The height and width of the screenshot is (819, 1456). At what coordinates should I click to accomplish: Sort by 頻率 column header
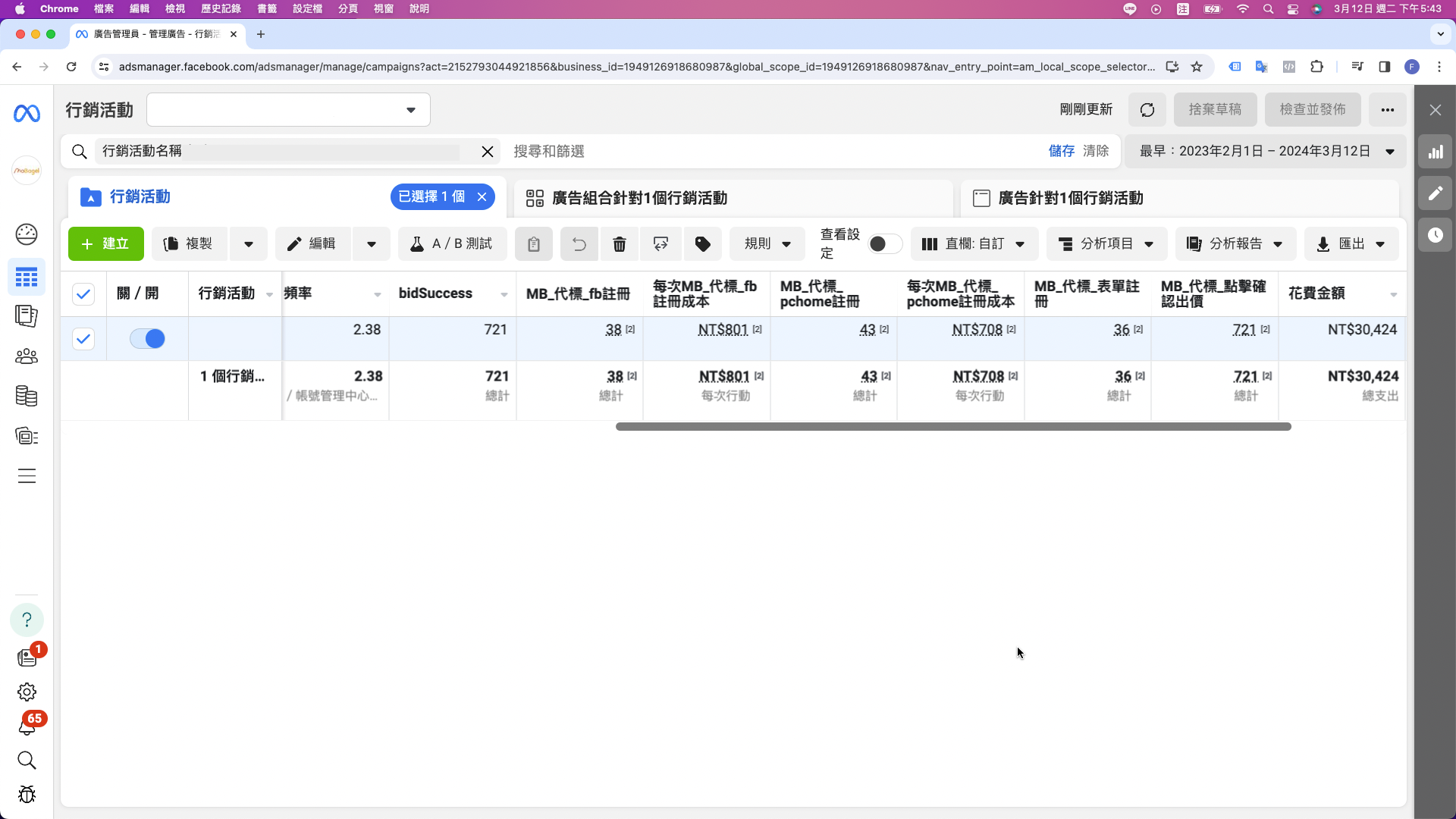pyautogui.click(x=334, y=294)
